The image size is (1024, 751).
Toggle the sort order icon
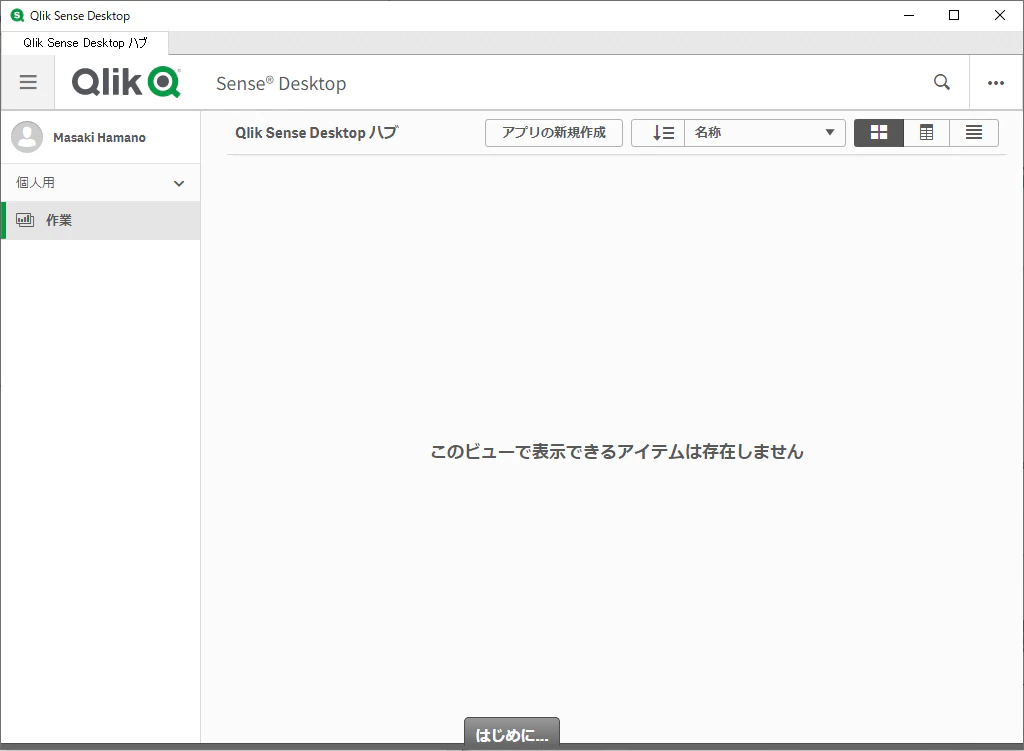point(658,133)
